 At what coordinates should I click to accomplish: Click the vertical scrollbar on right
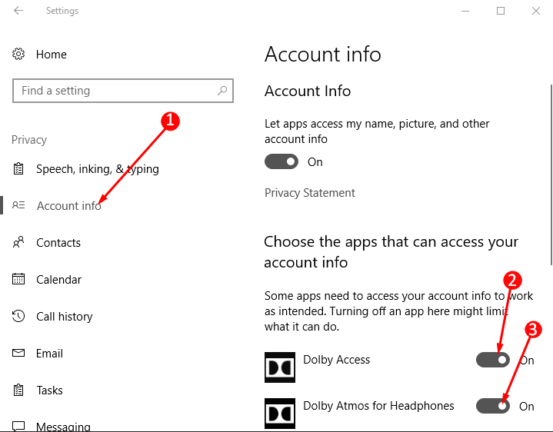(551, 175)
